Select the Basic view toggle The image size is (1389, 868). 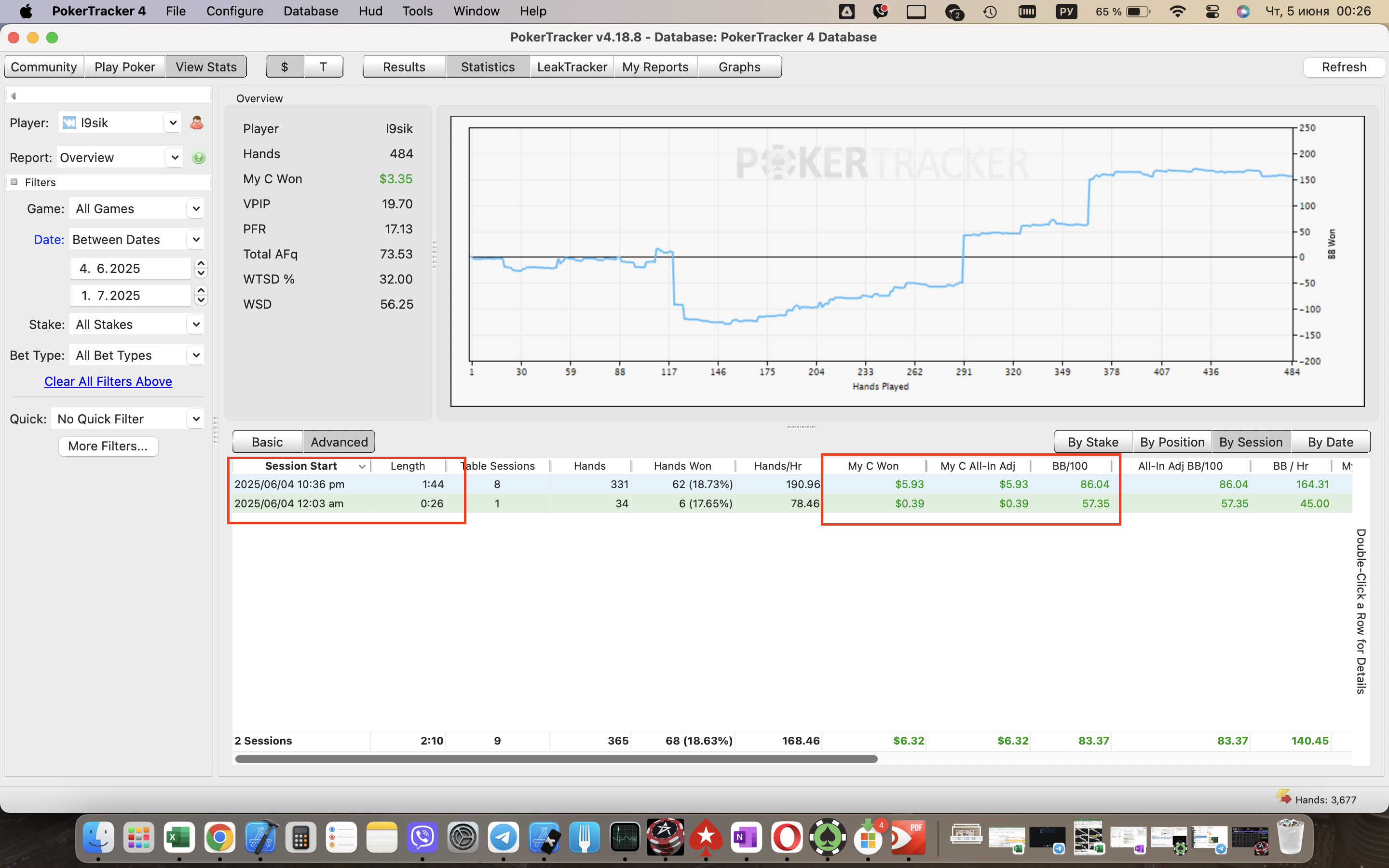tap(268, 442)
